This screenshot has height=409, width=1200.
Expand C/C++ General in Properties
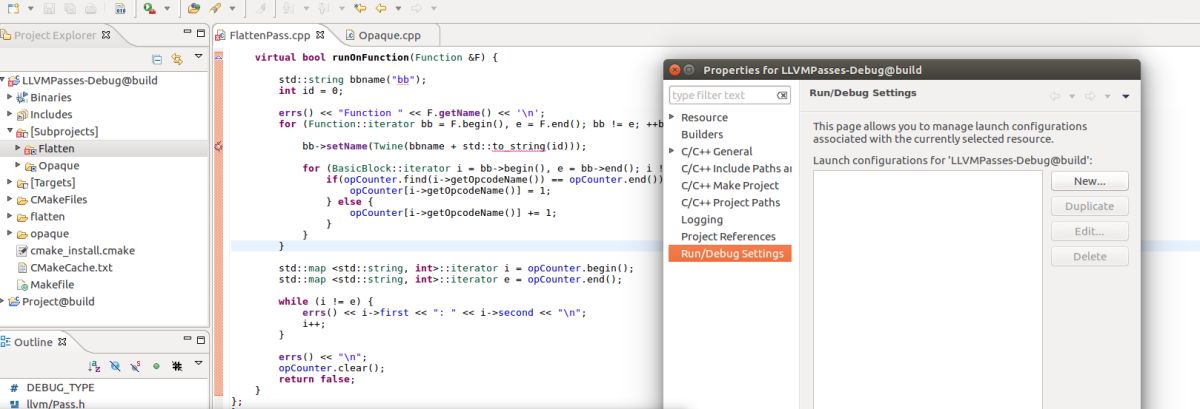click(x=673, y=151)
